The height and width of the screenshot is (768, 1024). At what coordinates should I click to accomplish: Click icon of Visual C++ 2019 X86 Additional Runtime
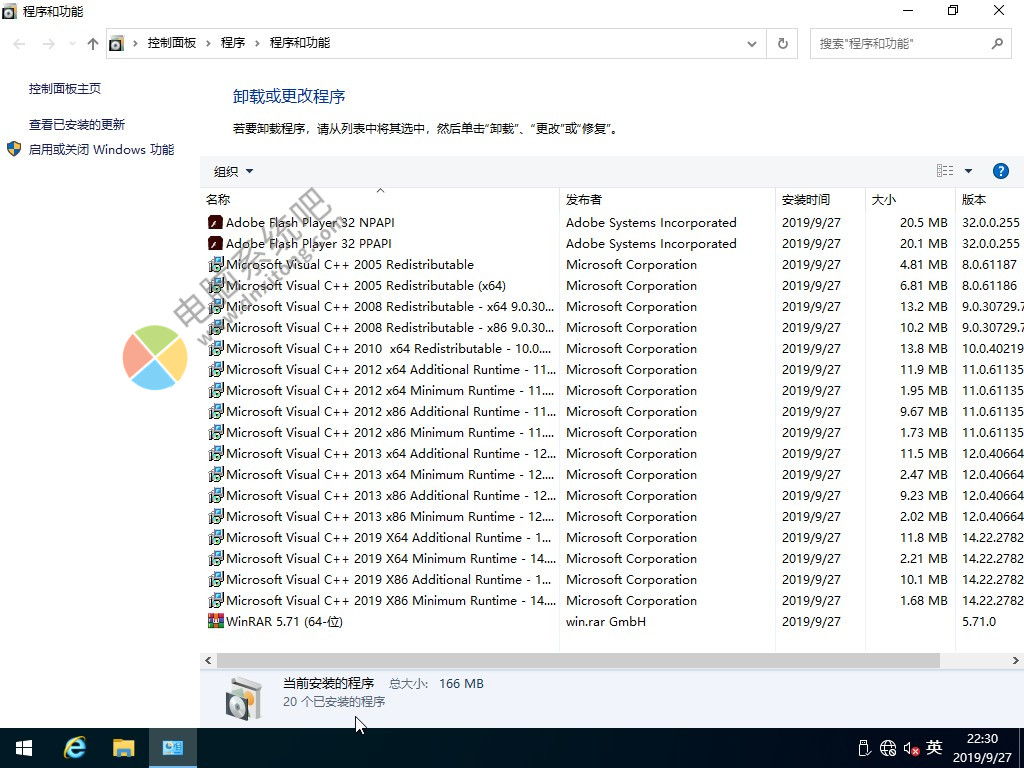coord(216,579)
